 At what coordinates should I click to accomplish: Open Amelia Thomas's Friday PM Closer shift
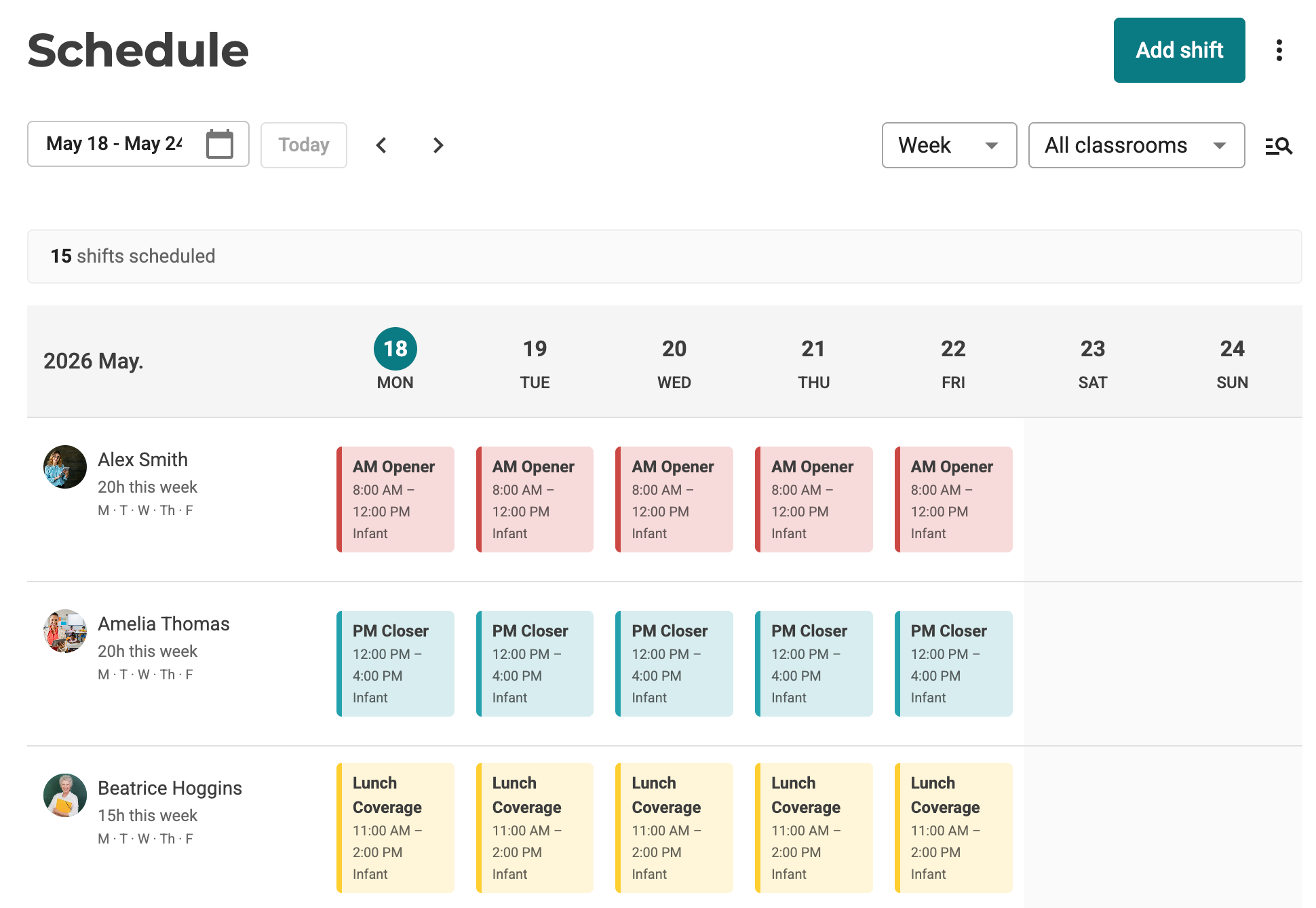(954, 664)
